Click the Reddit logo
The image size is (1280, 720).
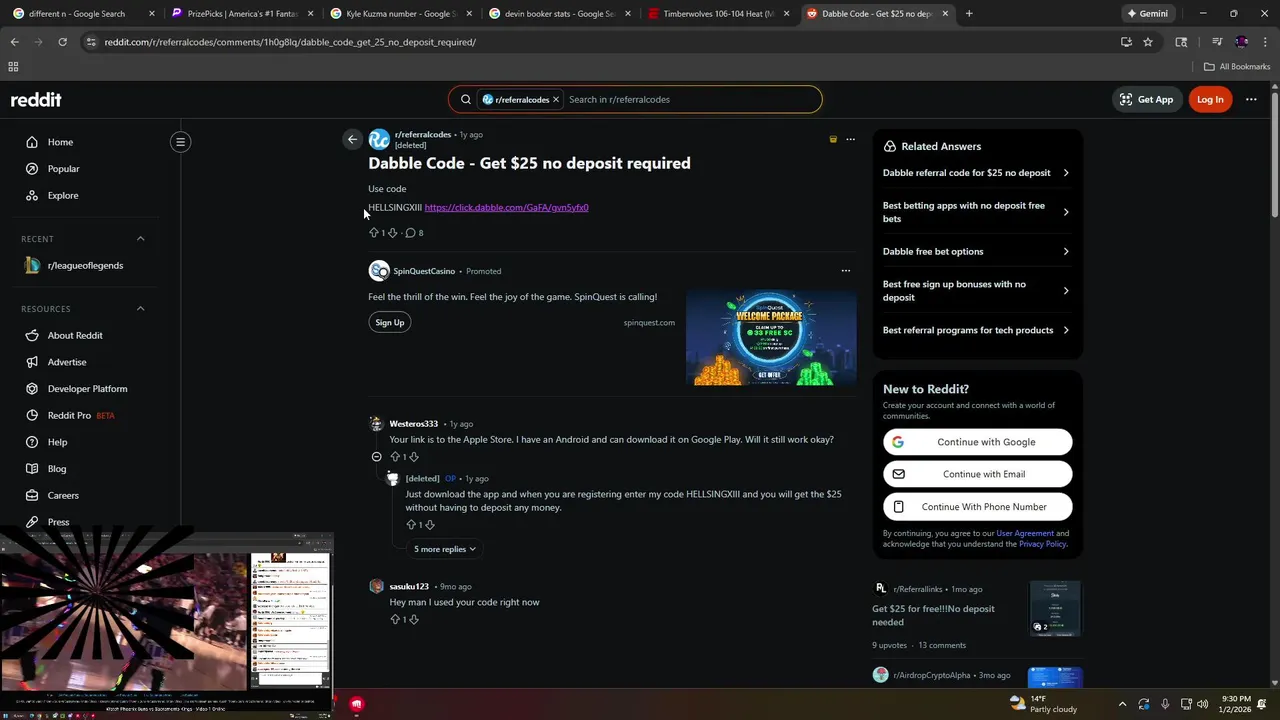pos(36,99)
